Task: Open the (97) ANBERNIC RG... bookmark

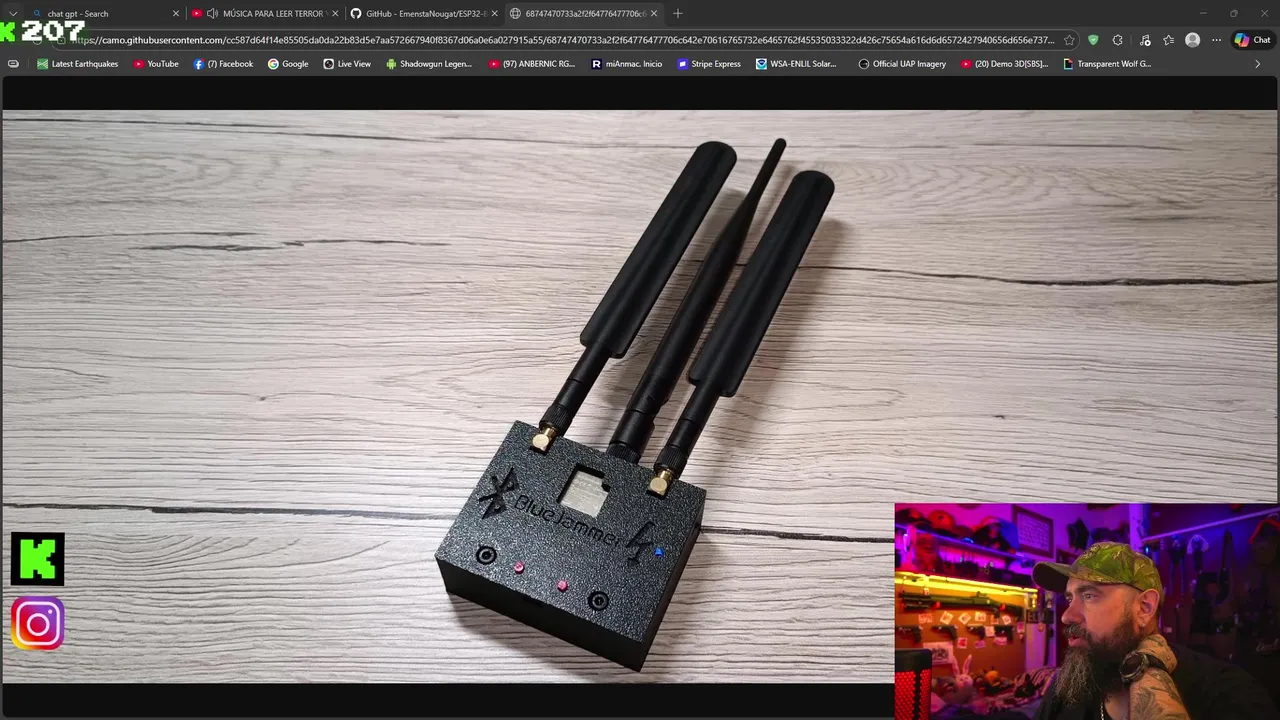Action: click(532, 64)
